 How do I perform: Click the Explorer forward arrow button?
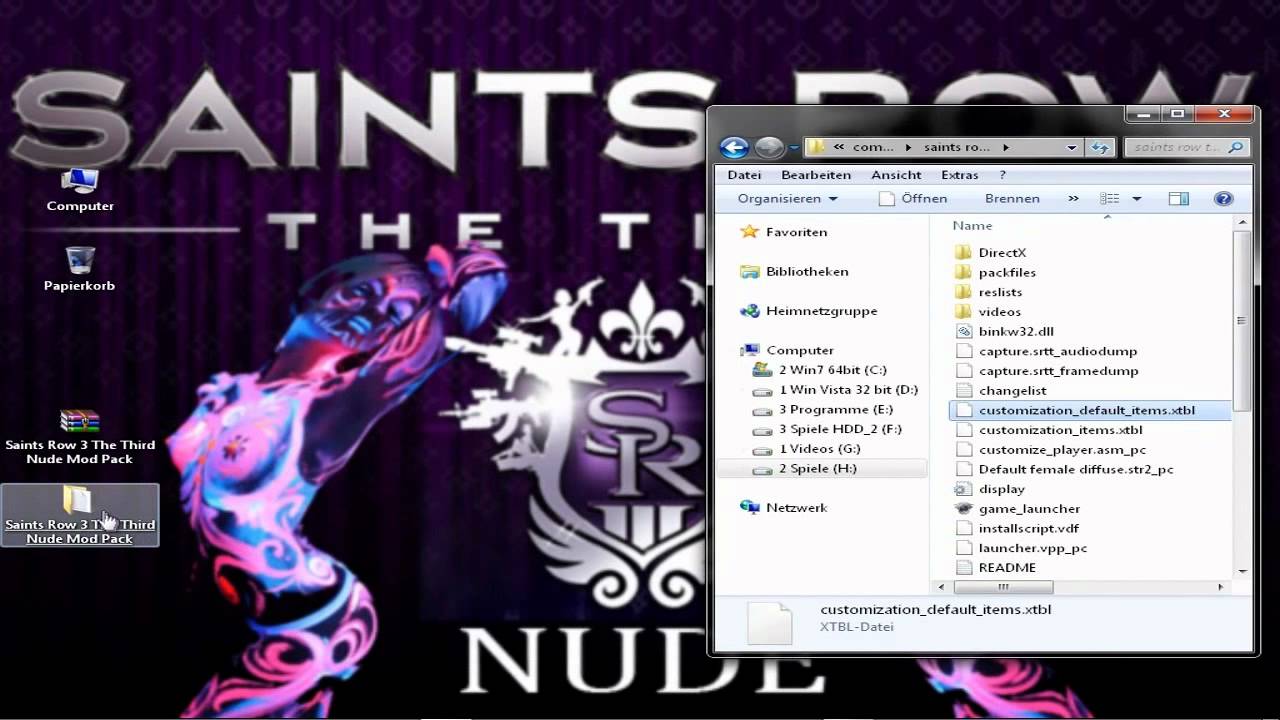coord(769,148)
